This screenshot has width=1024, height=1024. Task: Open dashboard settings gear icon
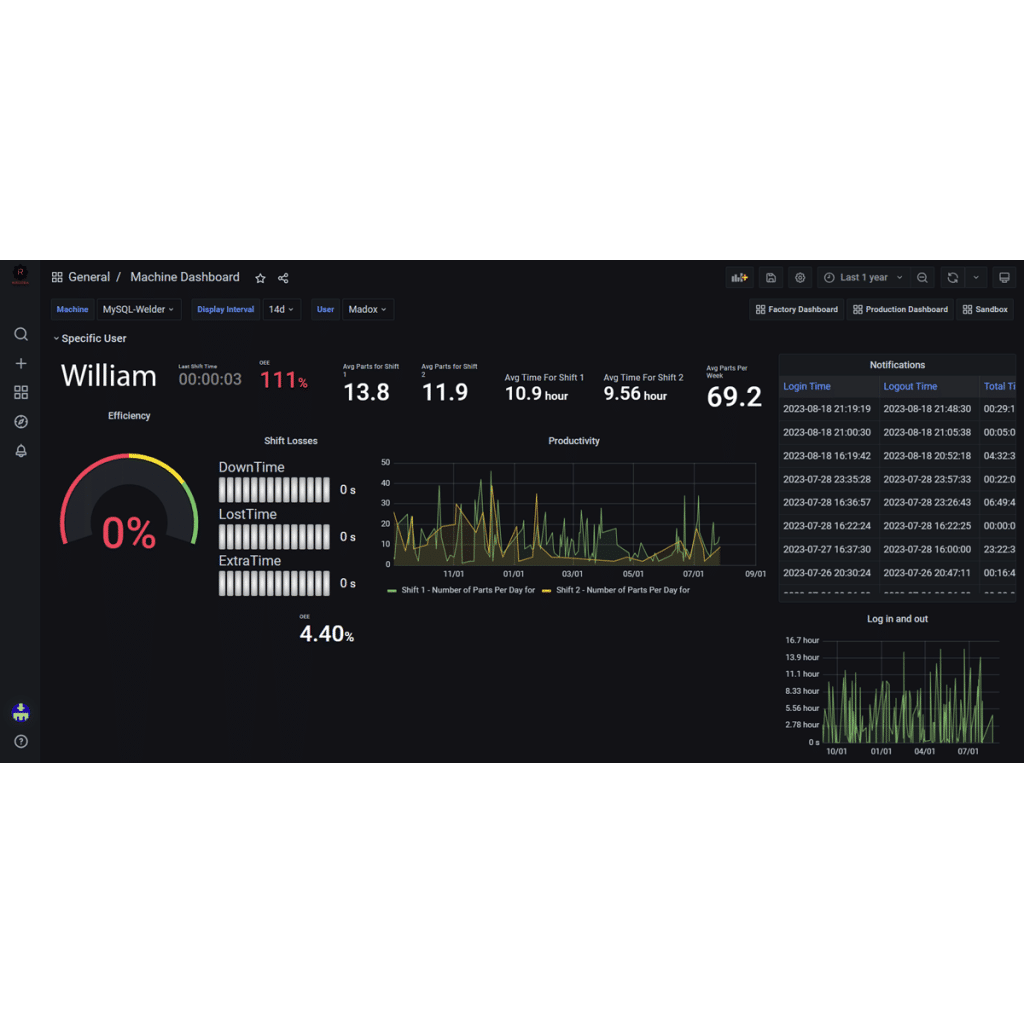click(x=800, y=278)
